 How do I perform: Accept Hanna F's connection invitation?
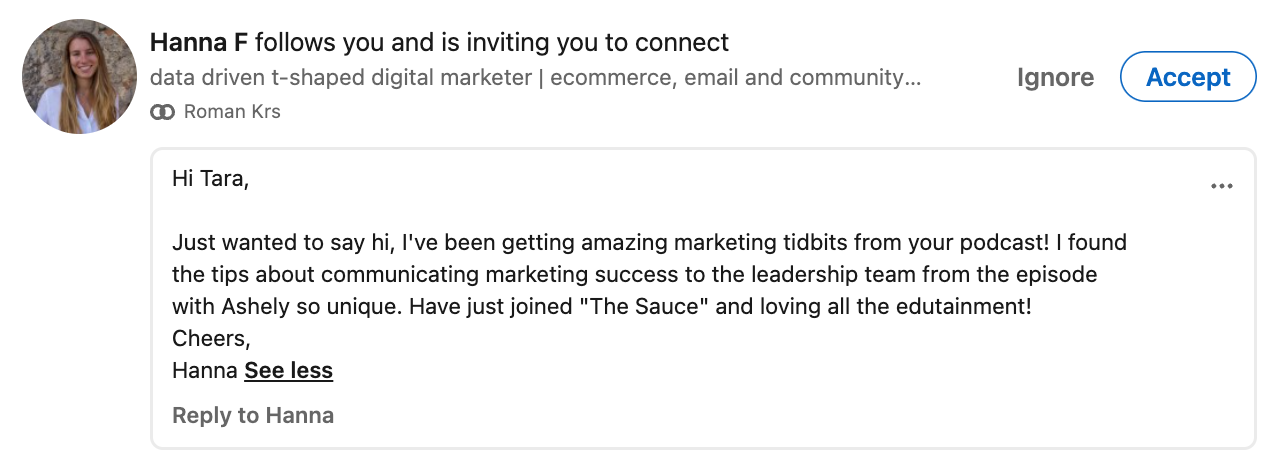1188,77
